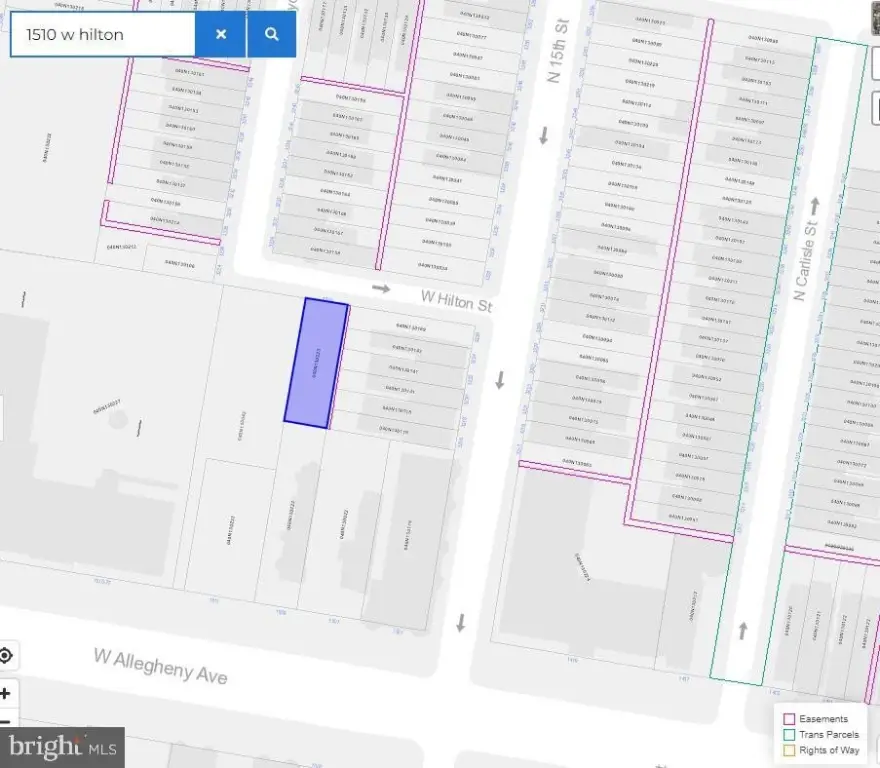Click the magnifier search button
Screen dimensions: 880x768
(x=271, y=34)
